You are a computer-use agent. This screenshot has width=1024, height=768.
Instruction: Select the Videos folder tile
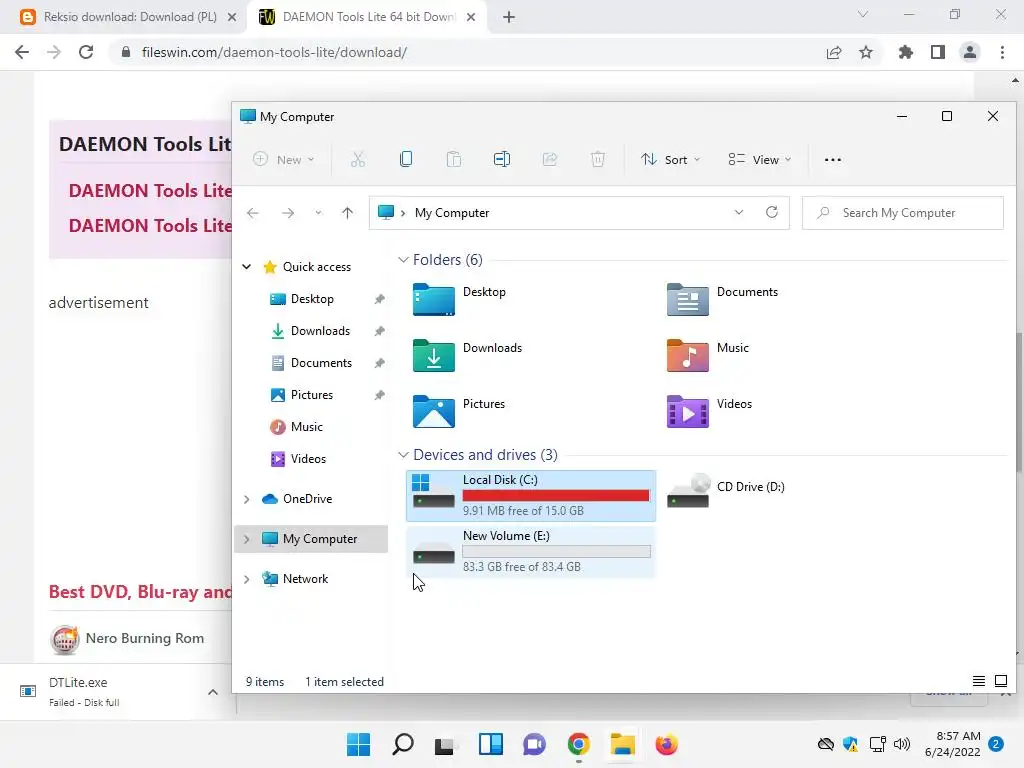(710, 412)
